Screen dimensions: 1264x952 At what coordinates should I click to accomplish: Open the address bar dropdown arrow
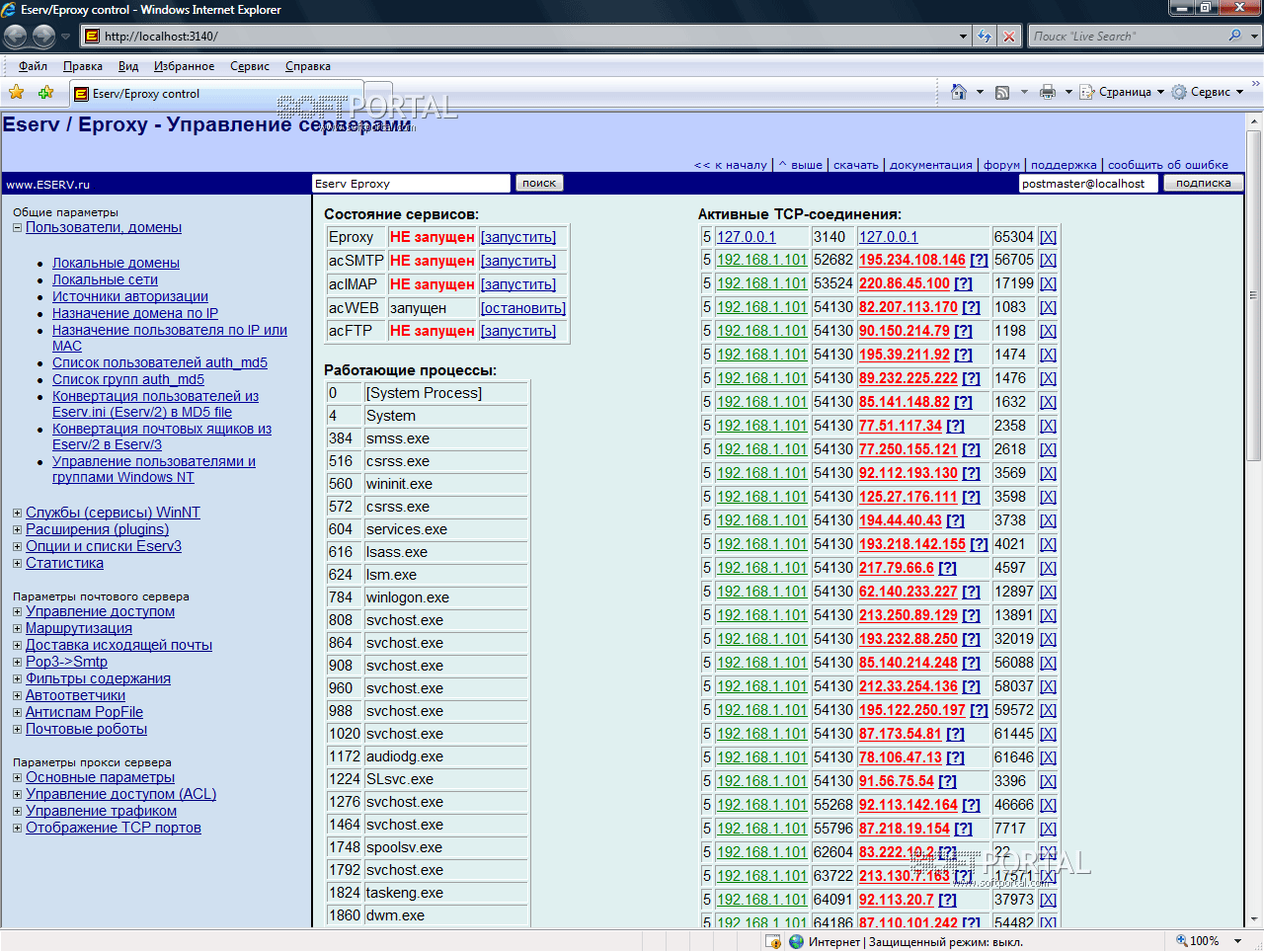(x=964, y=37)
